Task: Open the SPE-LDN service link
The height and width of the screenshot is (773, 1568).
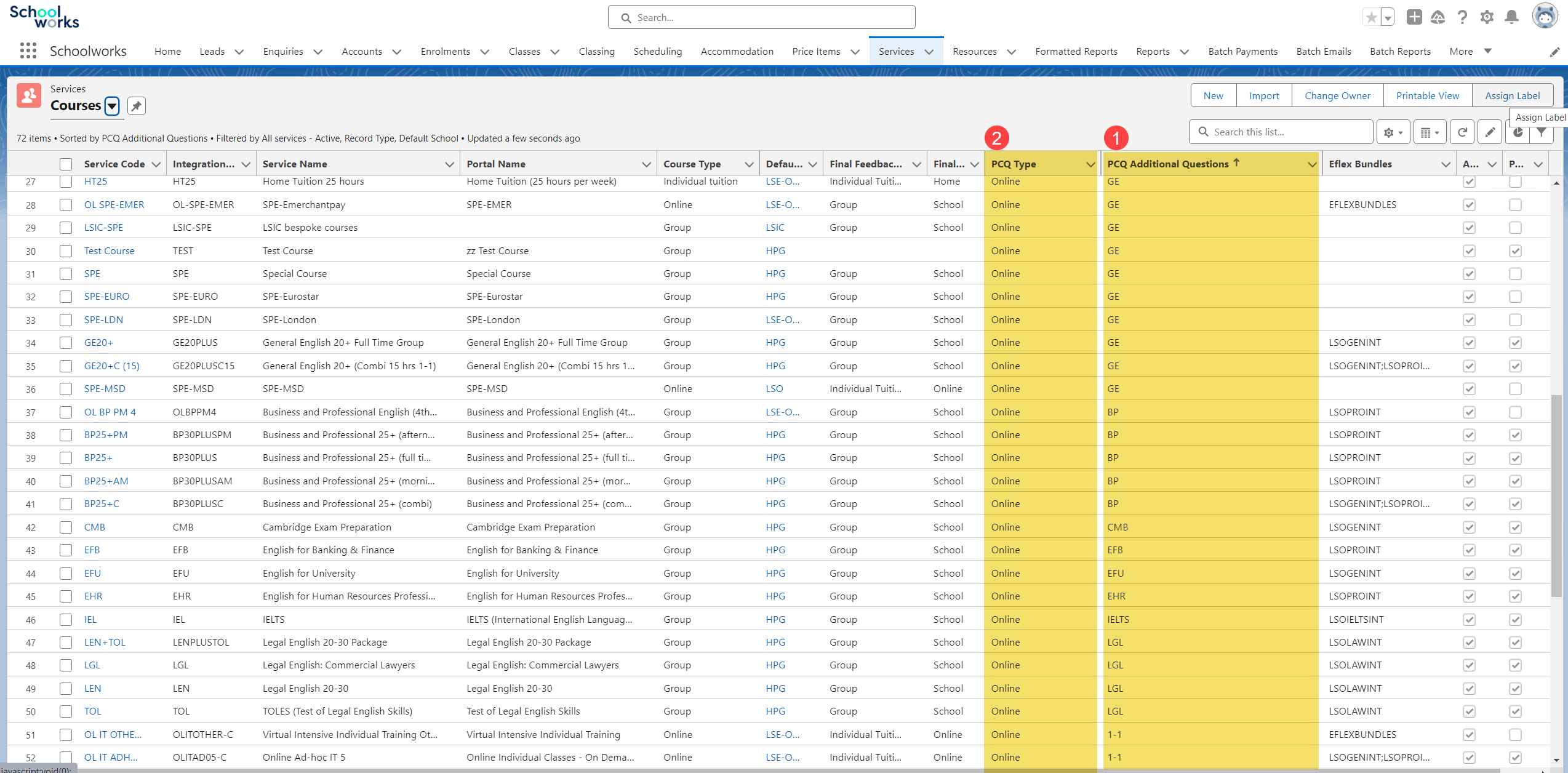Action: click(103, 320)
